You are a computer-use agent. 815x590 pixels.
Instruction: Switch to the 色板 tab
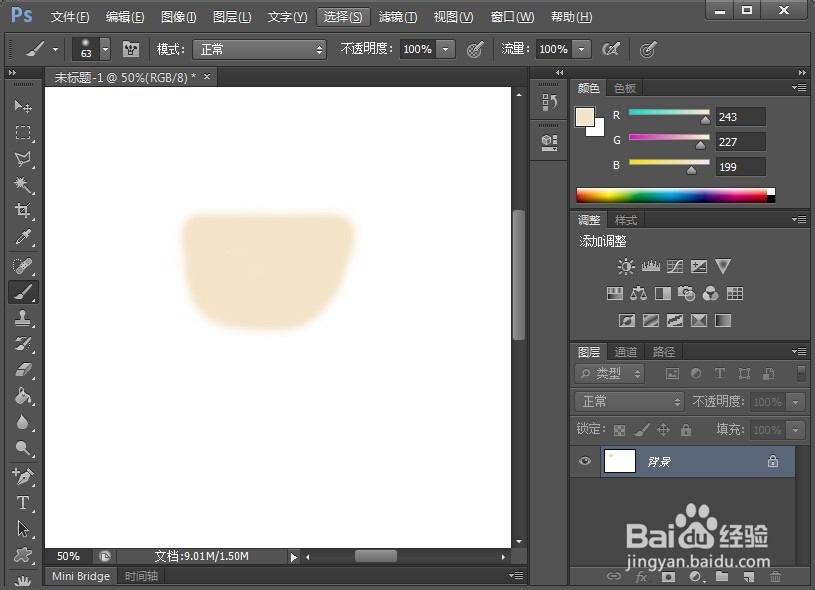pyautogui.click(x=625, y=88)
